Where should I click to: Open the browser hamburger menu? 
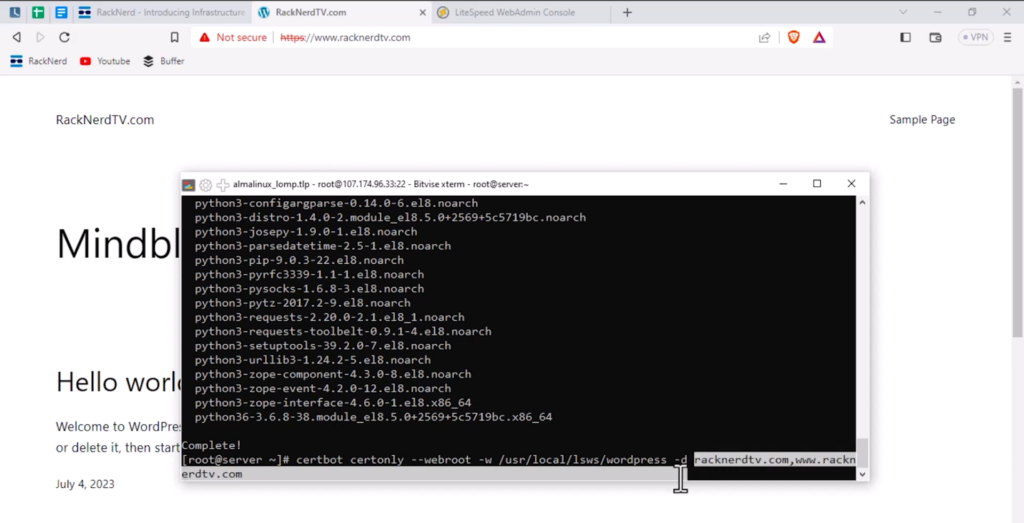pyautogui.click(x=1008, y=37)
